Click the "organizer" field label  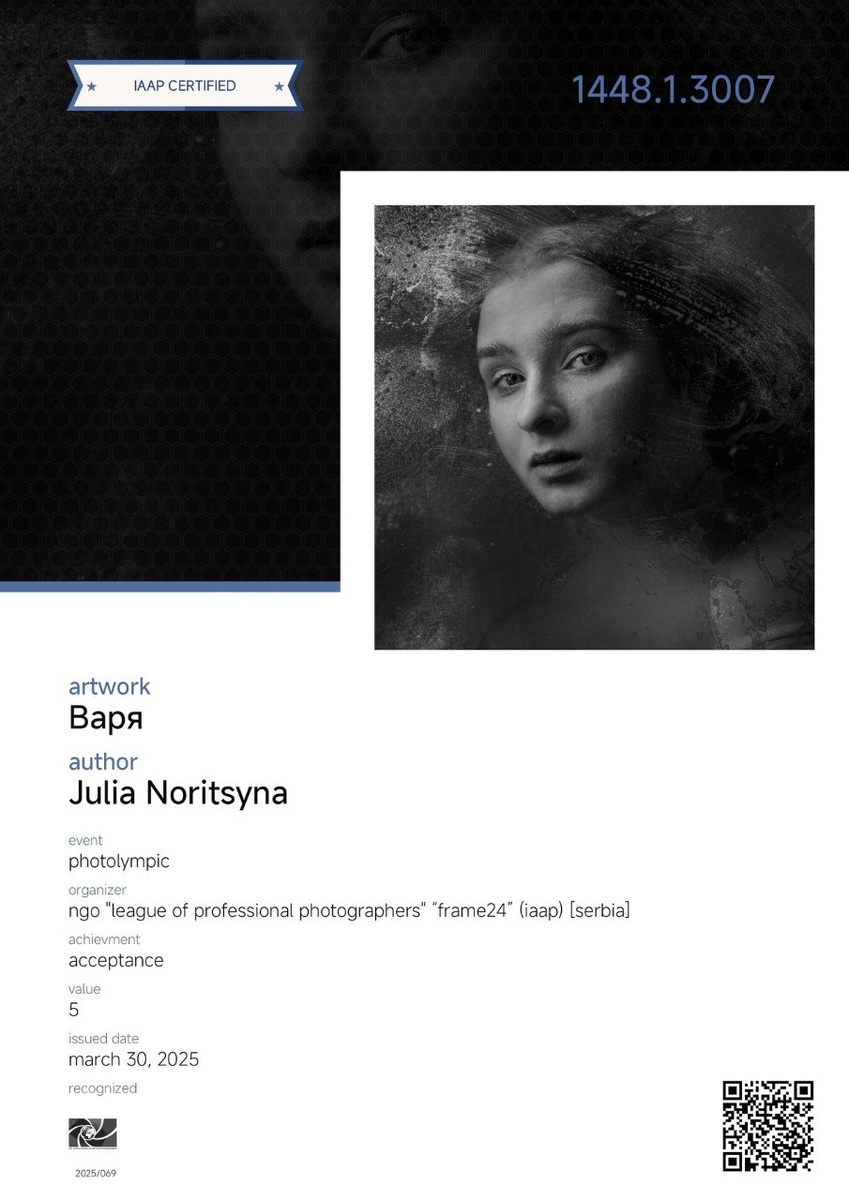(97, 890)
